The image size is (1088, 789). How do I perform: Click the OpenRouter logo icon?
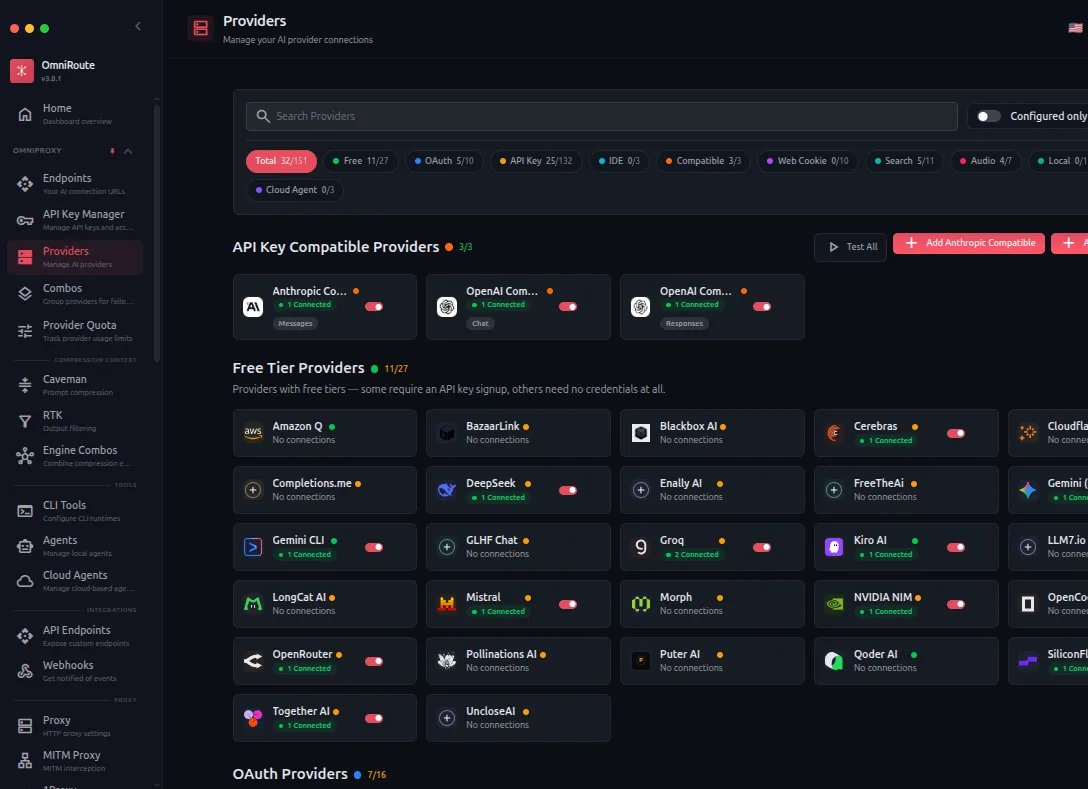pyautogui.click(x=253, y=661)
